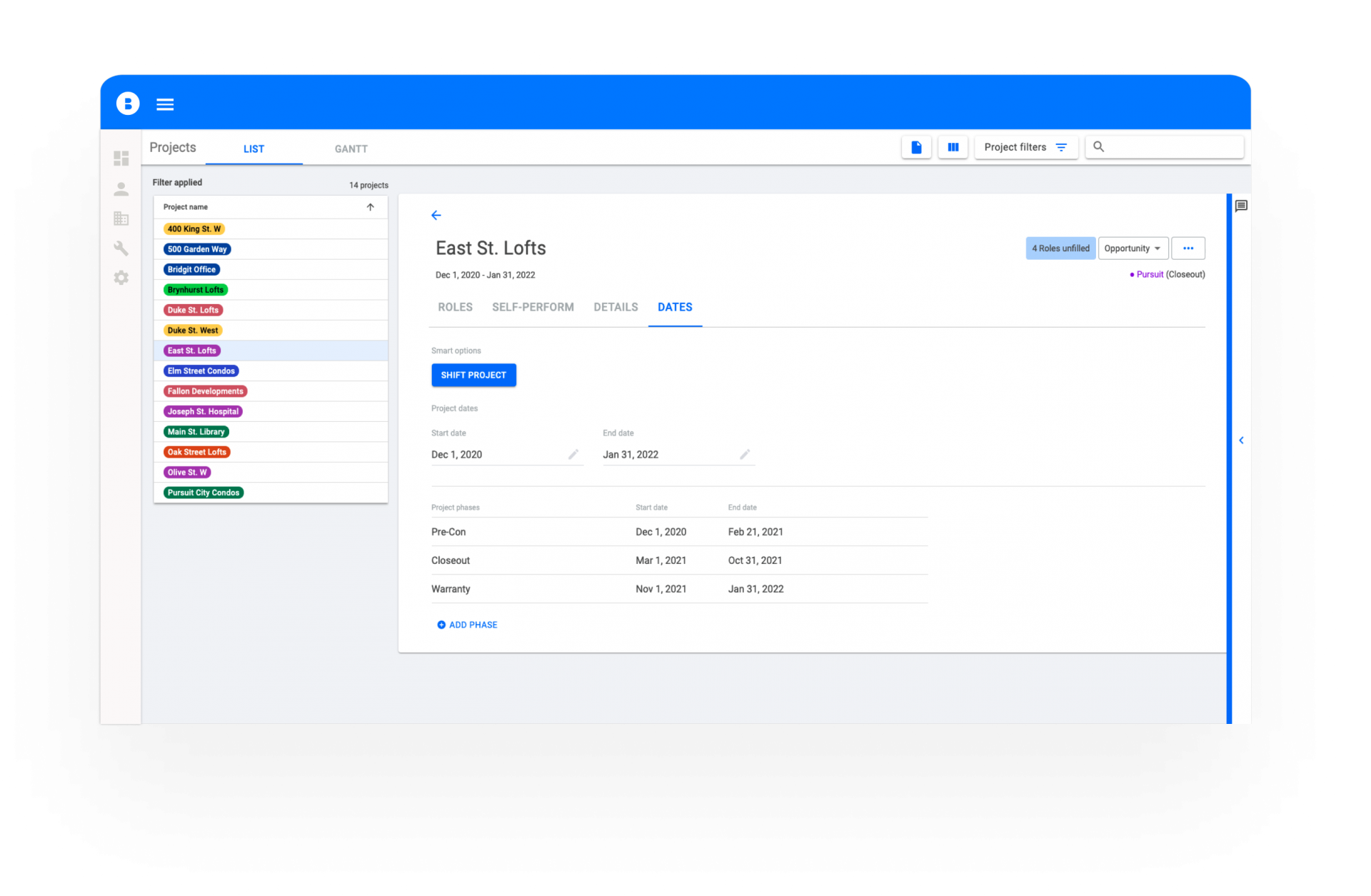This screenshot has width=1371, height=896.
Task: Click the wrench tools icon in the sidebar
Action: pyautogui.click(x=121, y=248)
